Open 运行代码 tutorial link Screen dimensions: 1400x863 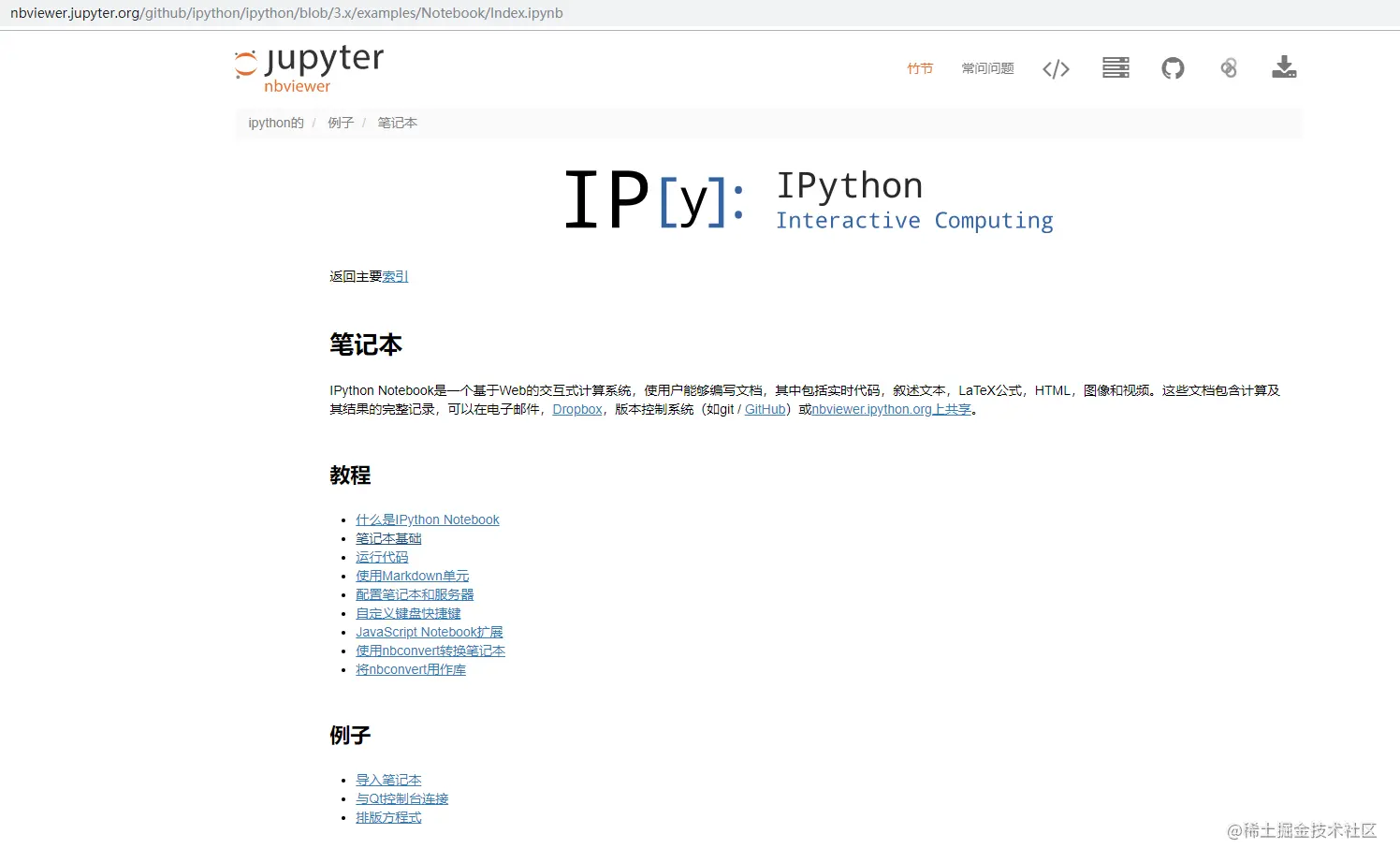382,557
